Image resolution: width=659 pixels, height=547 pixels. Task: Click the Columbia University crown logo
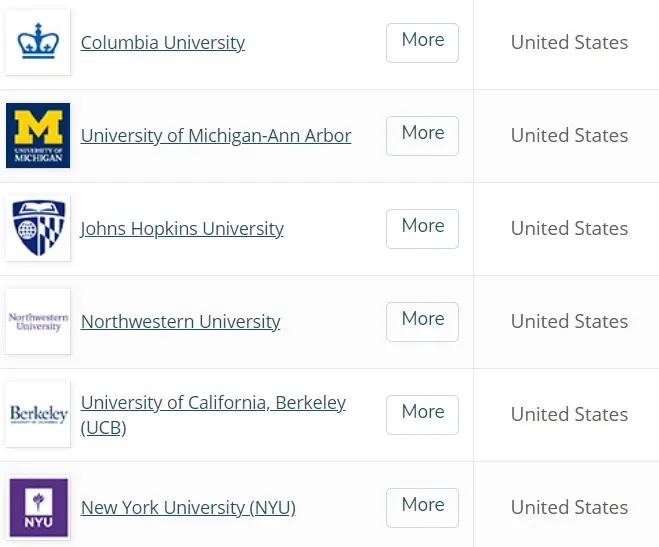pos(38,42)
